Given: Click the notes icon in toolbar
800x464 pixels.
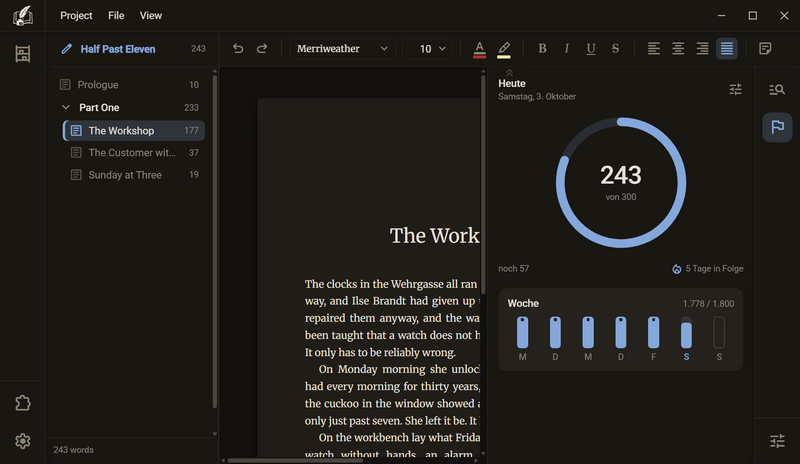Looking at the screenshot, I should point(765,48).
